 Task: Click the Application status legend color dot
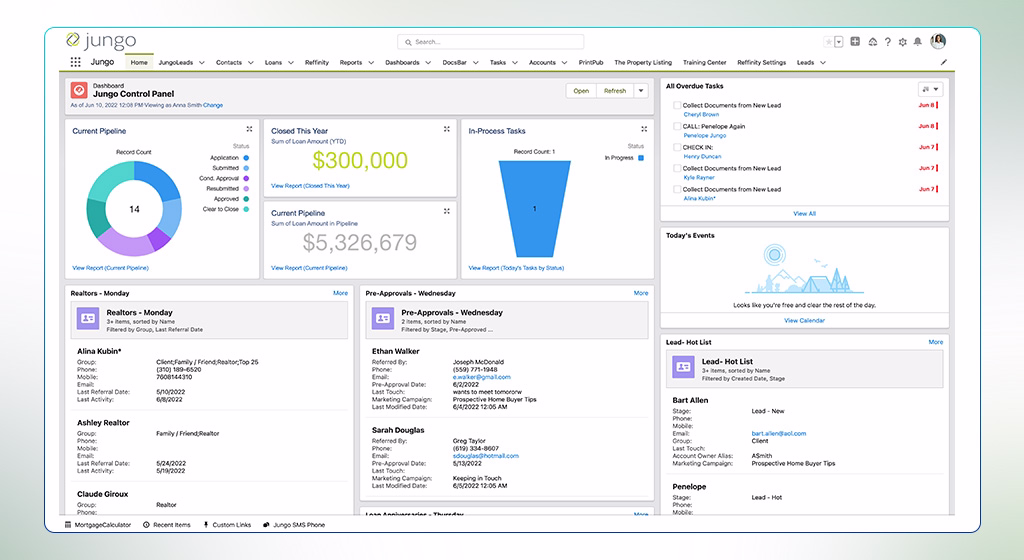pyautogui.click(x=246, y=158)
